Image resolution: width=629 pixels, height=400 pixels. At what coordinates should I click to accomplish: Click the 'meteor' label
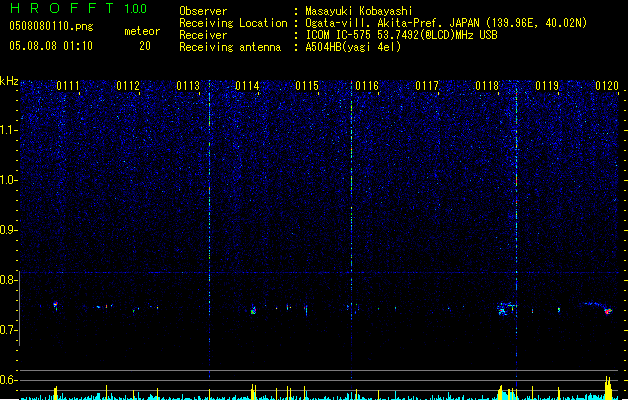pyautogui.click(x=142, y=31)
